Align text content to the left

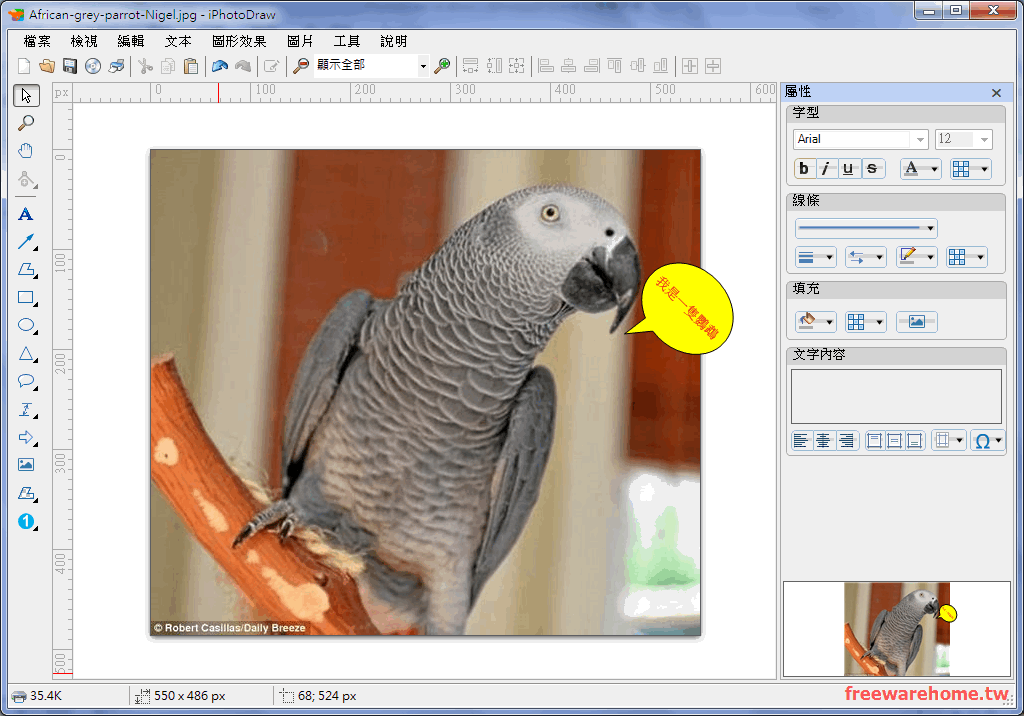click(801, 441)
